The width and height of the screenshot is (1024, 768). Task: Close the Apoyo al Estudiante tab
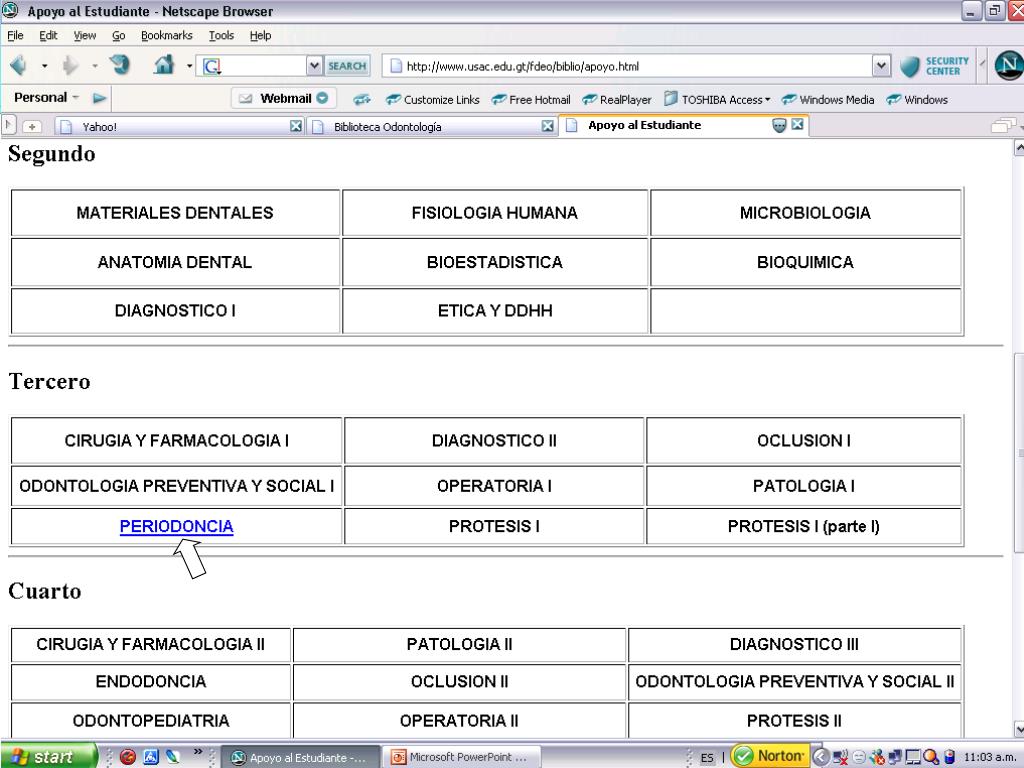tap(797, 124)
